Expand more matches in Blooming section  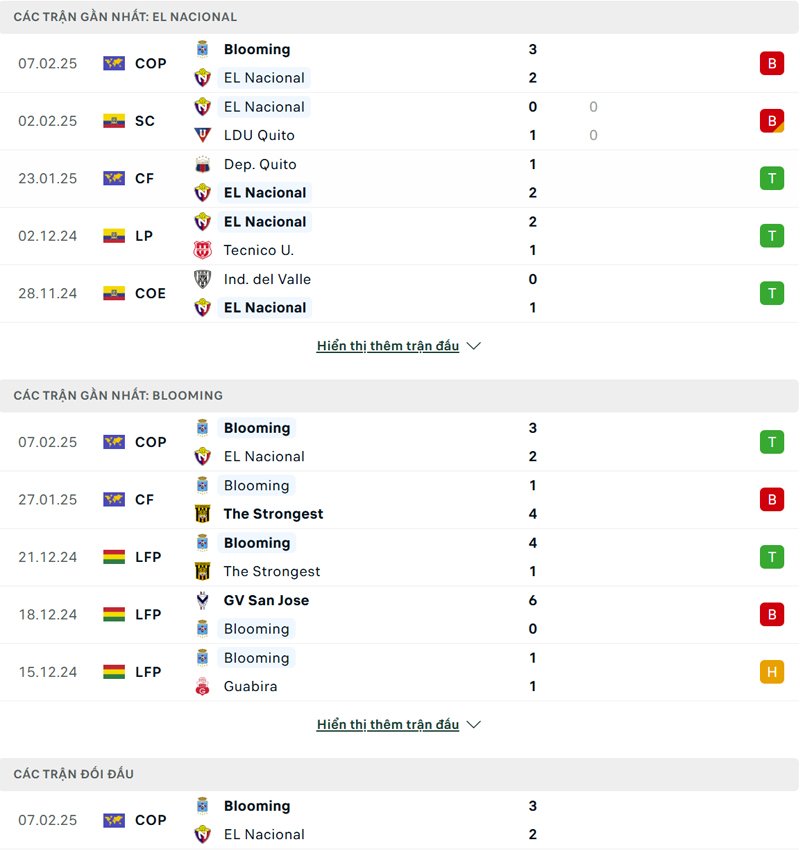[386, 724]
